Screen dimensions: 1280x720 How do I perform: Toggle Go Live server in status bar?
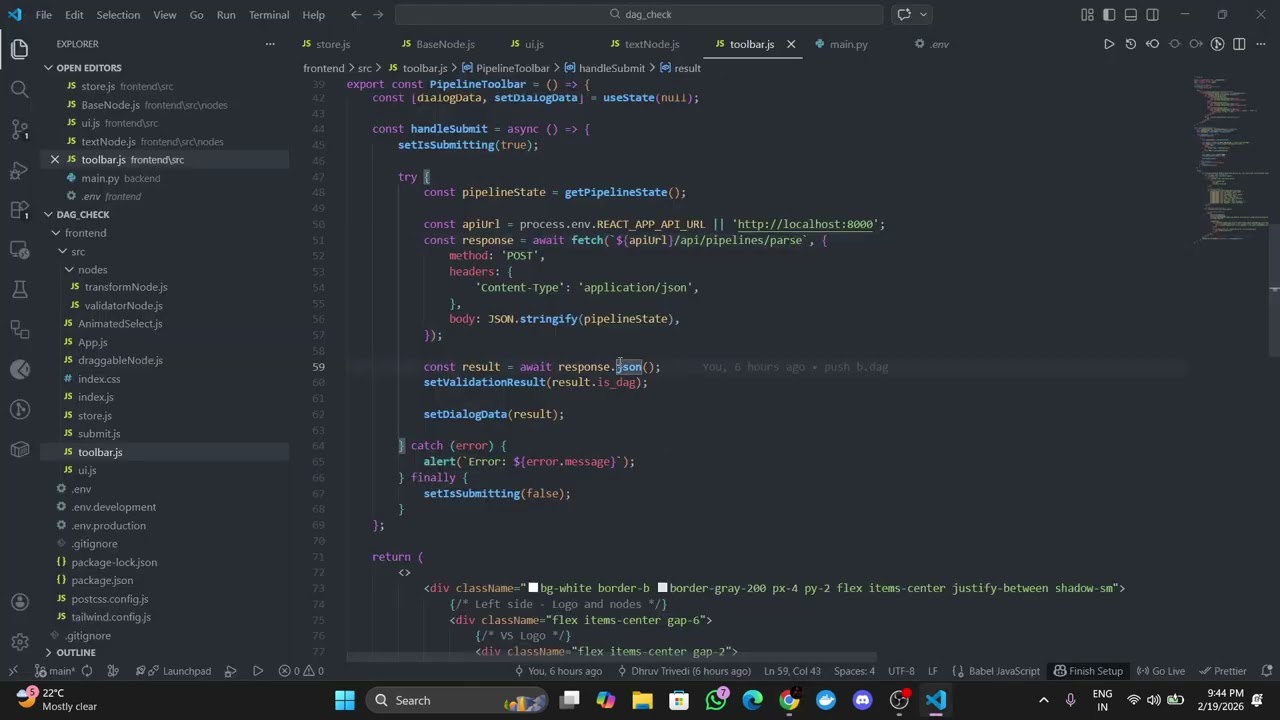tap(1161, 671)
